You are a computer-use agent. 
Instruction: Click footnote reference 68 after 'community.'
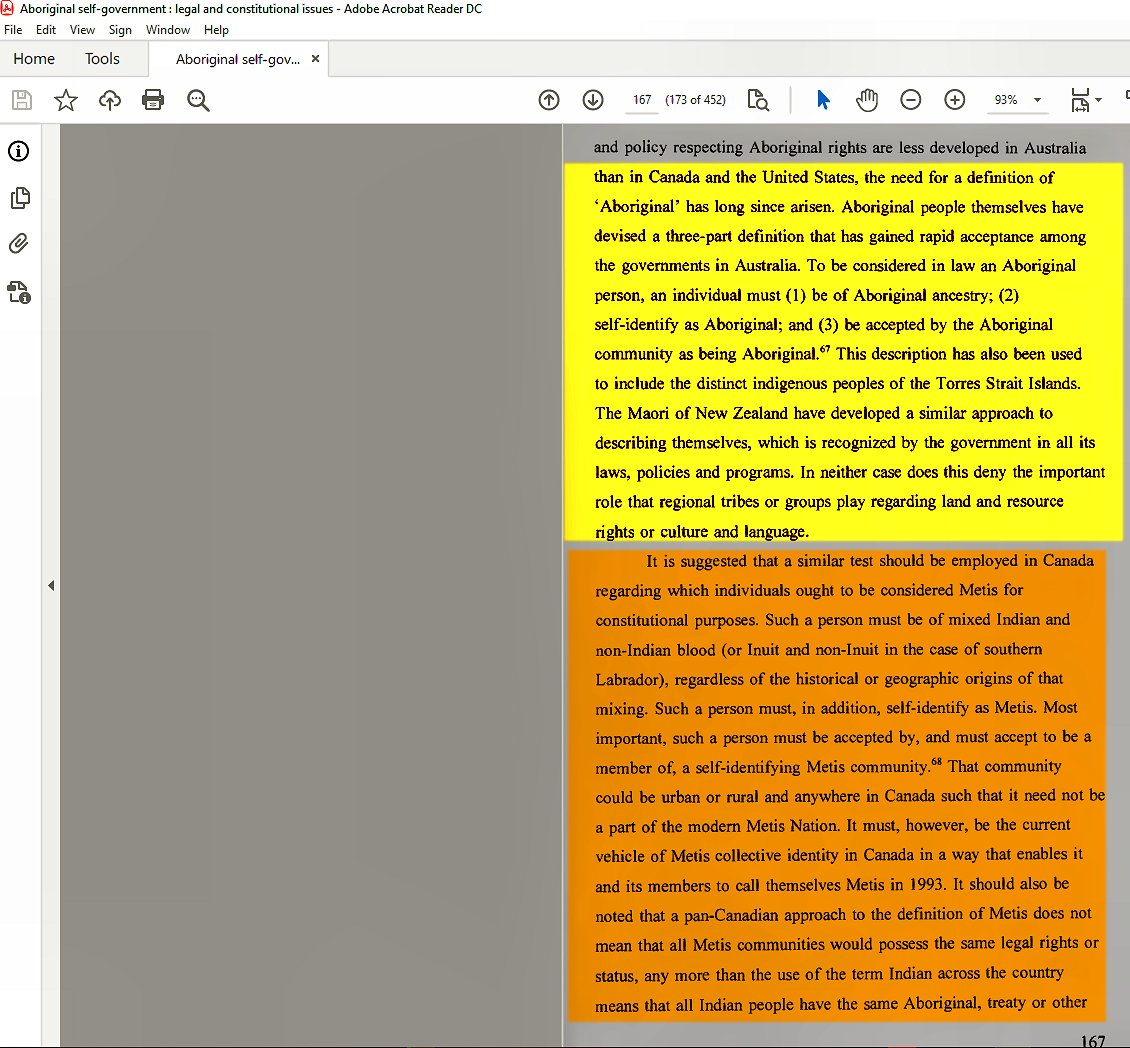(936, 762)
